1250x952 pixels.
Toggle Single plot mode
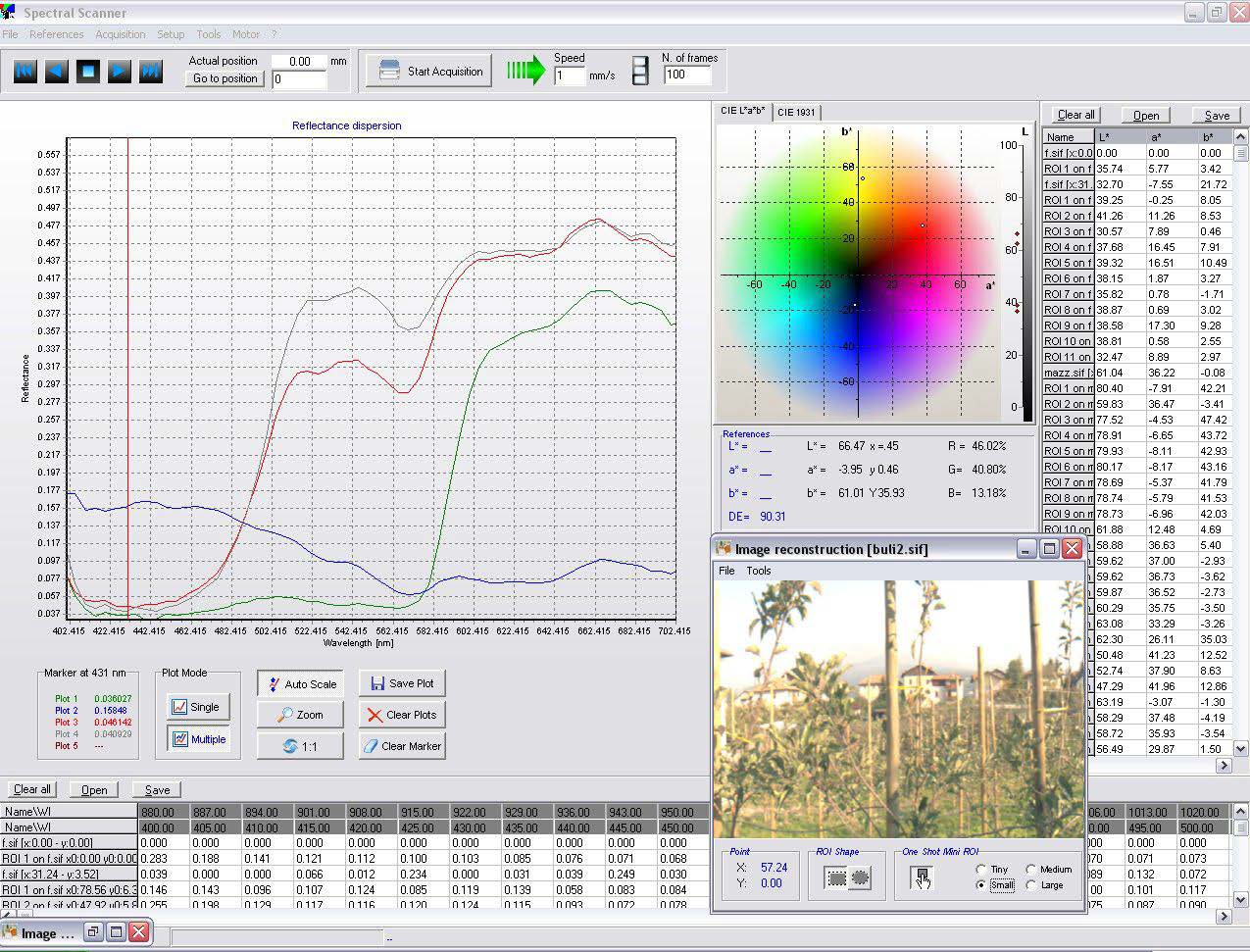pos(198,707)
